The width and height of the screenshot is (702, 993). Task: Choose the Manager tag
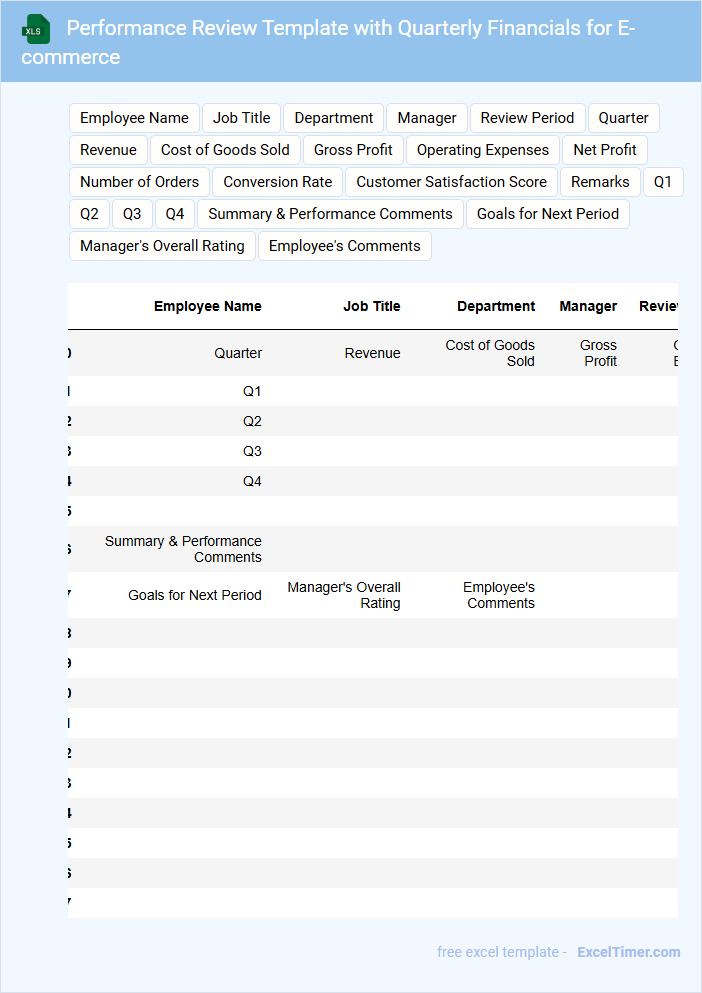tap(426, 118)
